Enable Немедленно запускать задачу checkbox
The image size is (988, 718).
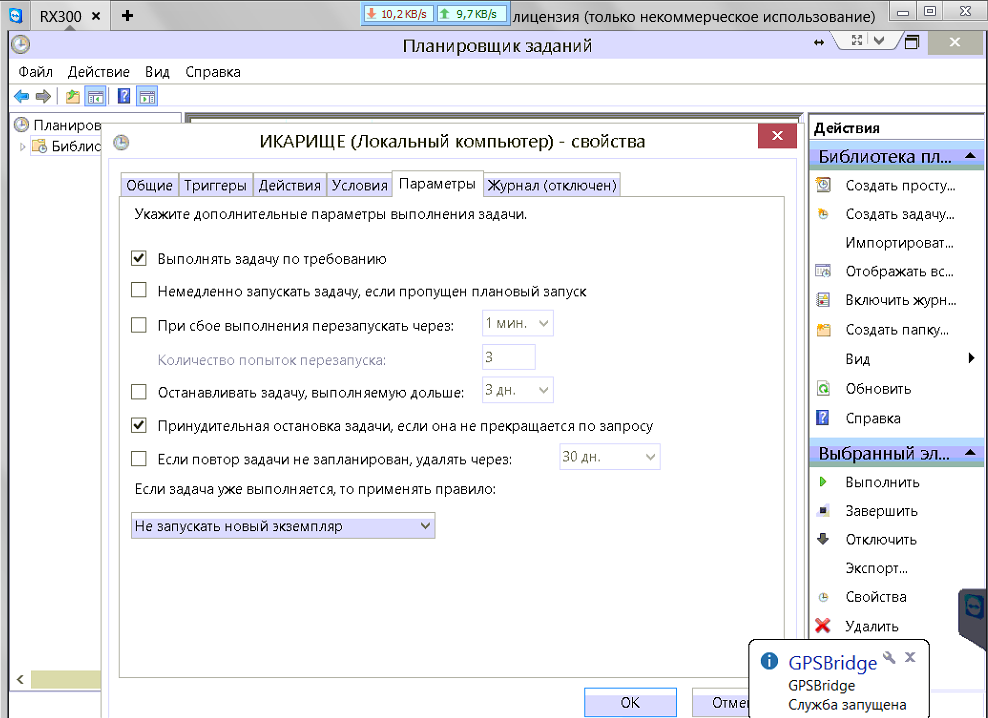[x=139, y=291]
